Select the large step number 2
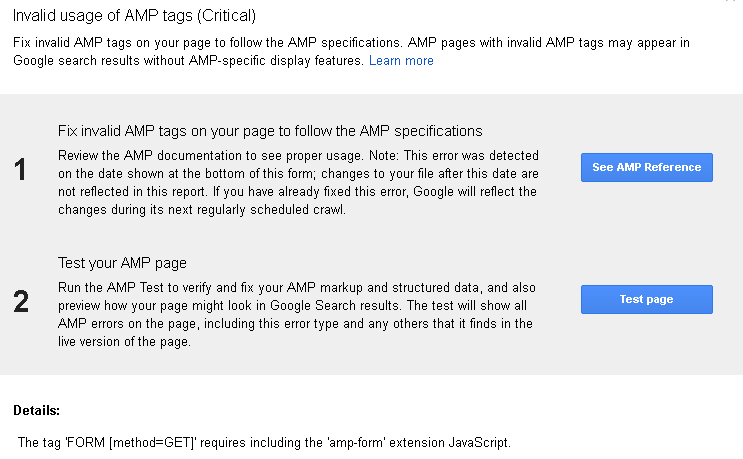This screenshot has width=743, height=459. 21,301
